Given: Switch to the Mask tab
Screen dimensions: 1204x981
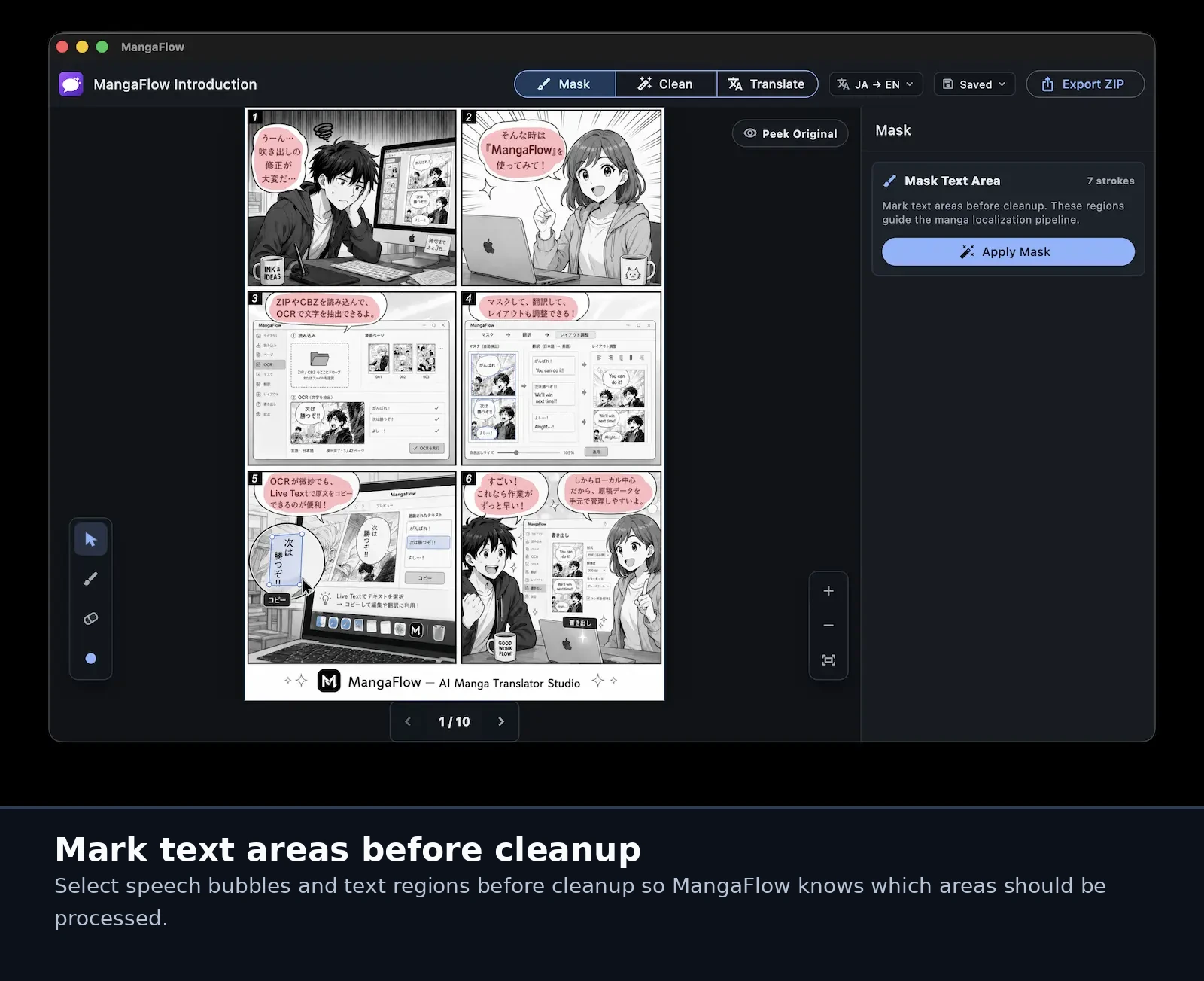Looking at the screenshot, I should coord(565,84).
